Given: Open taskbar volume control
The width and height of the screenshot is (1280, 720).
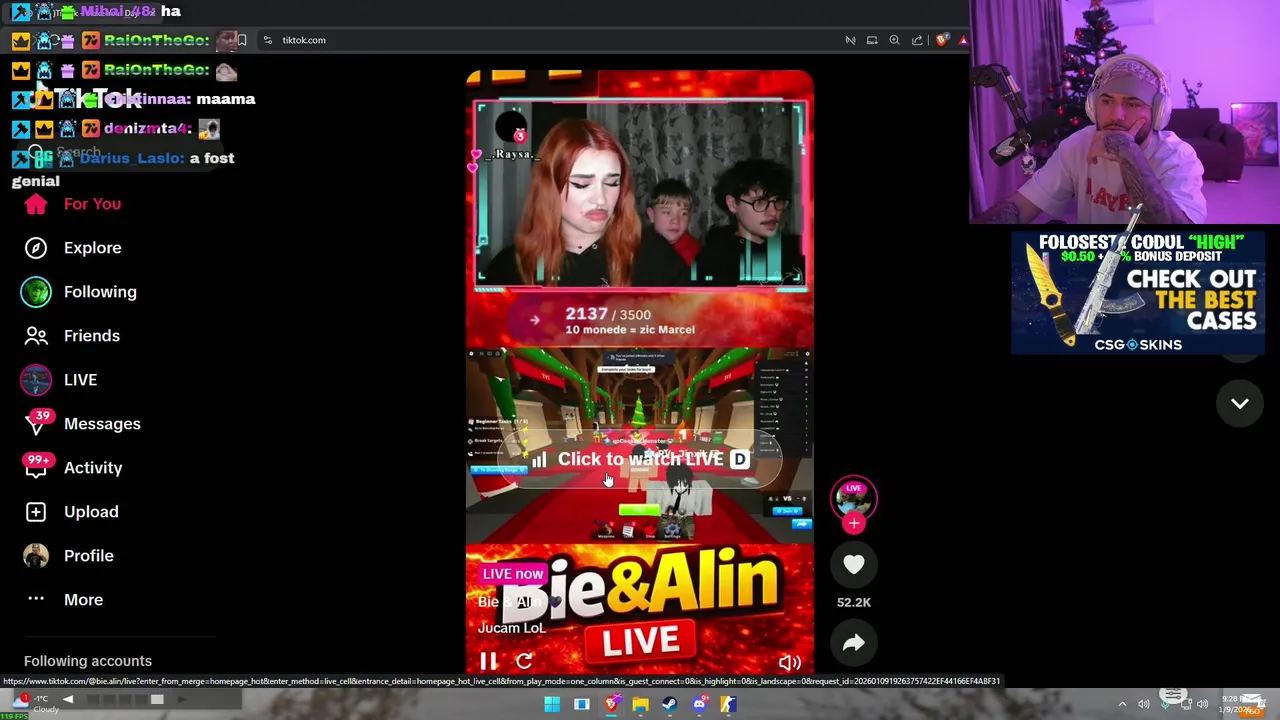Looking at the screenshot, I should click(1202, 704).
